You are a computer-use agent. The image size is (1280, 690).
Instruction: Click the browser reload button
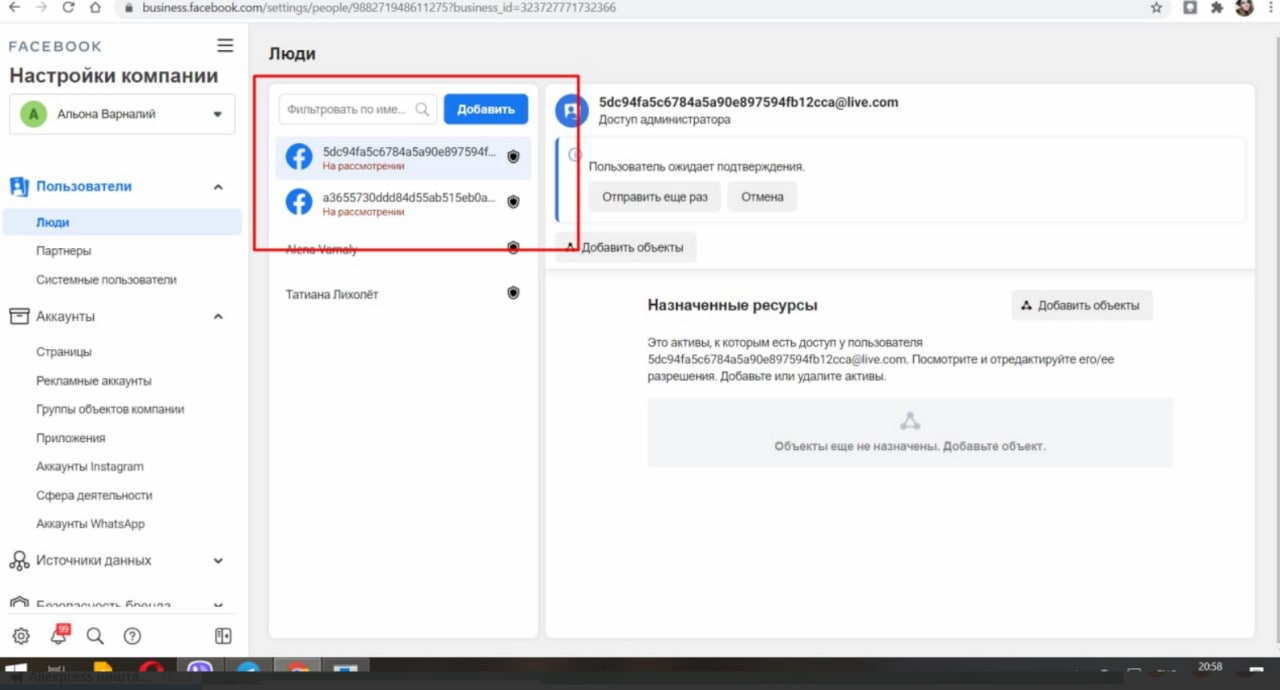[x=68, y=8]
